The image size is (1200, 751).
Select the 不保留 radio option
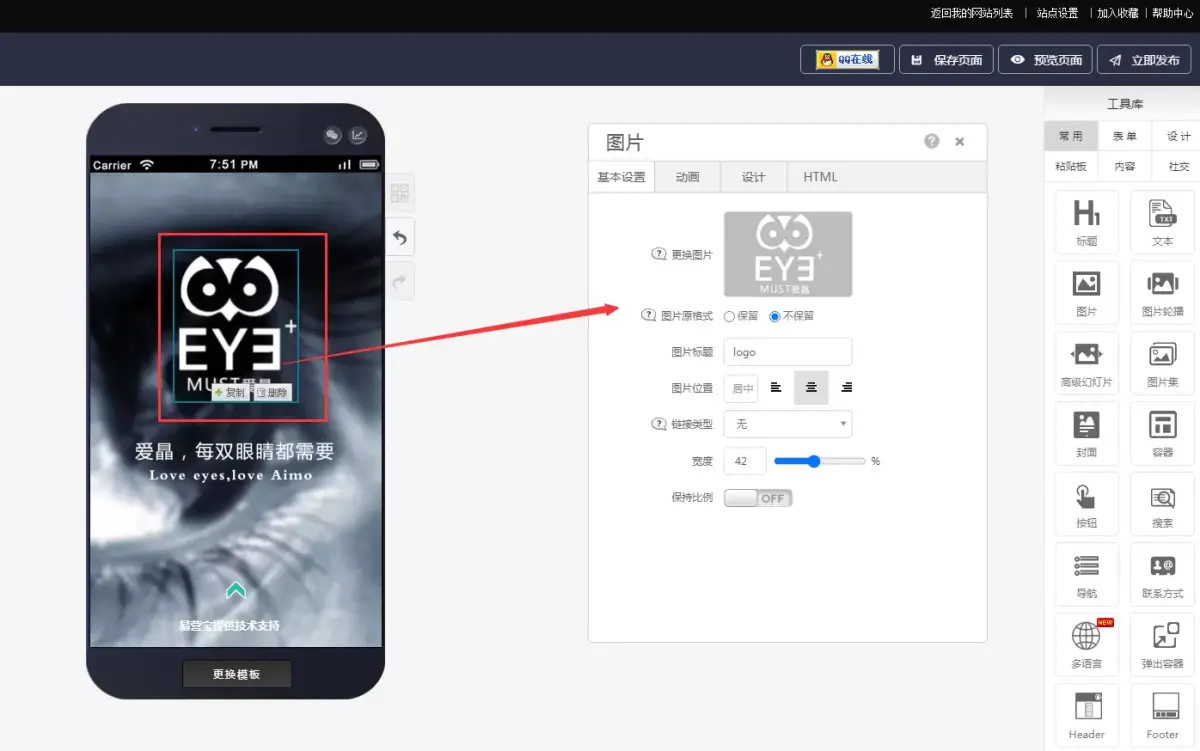coord(775,316)
